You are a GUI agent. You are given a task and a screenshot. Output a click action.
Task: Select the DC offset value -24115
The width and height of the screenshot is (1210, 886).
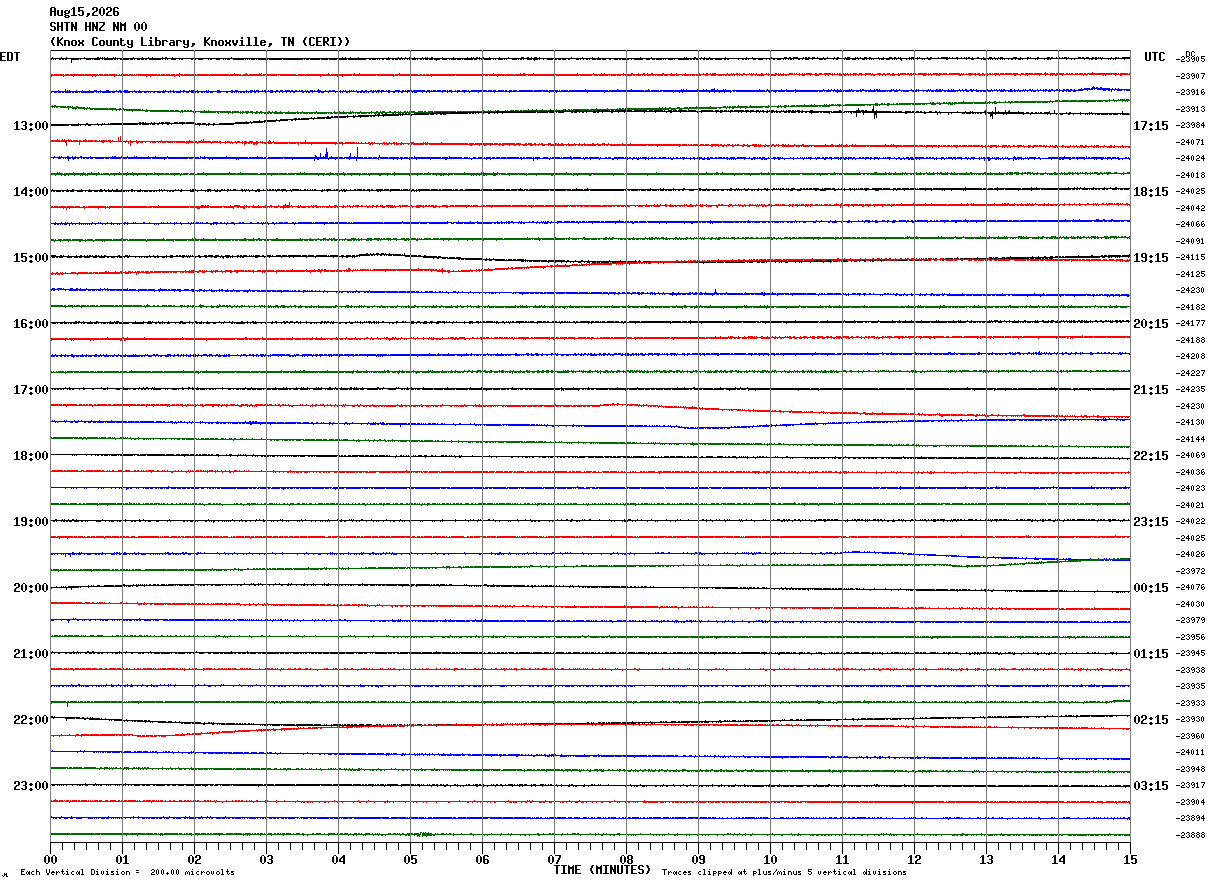coord(1191,257)
